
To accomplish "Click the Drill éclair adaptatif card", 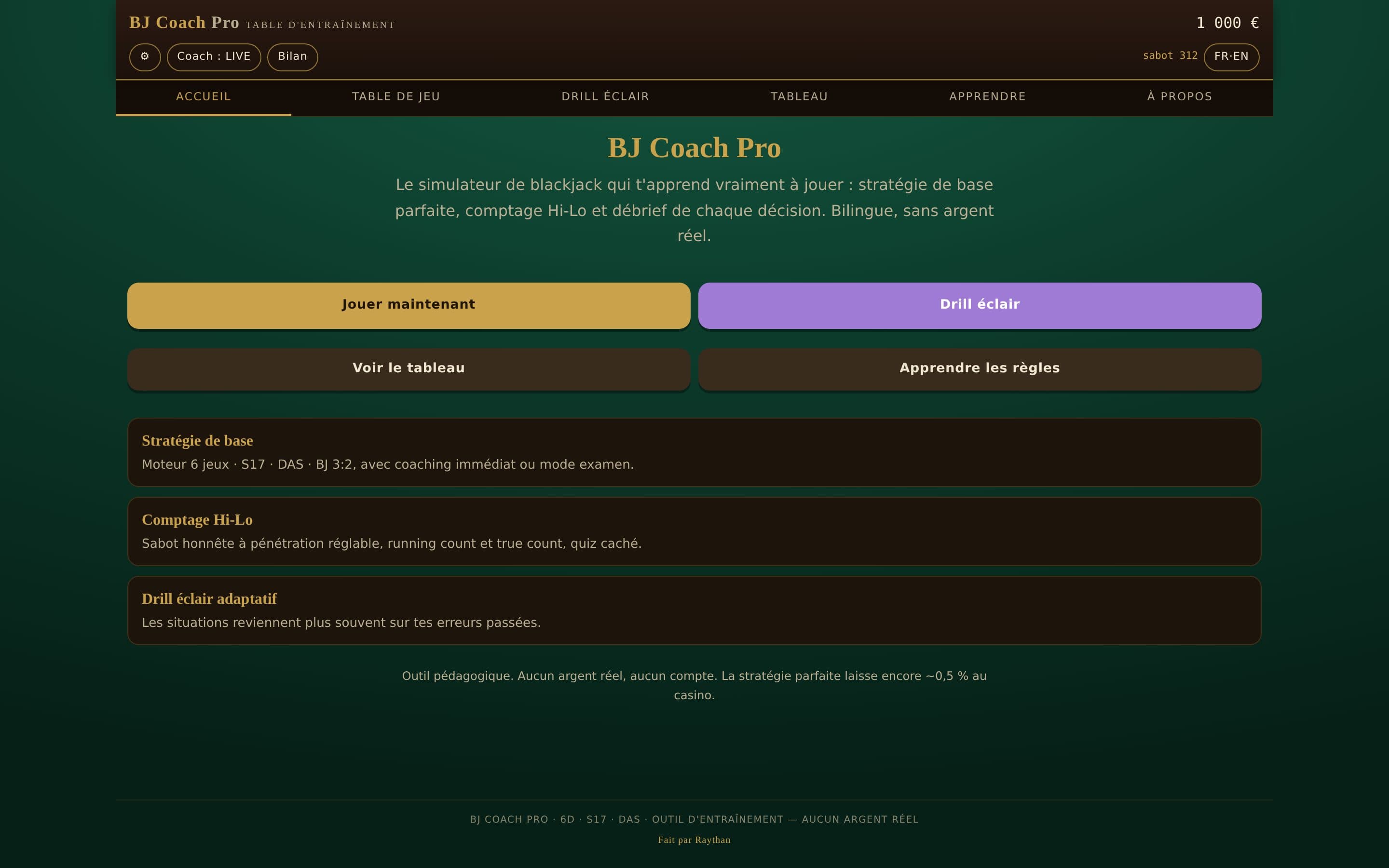I will (694, 611).
